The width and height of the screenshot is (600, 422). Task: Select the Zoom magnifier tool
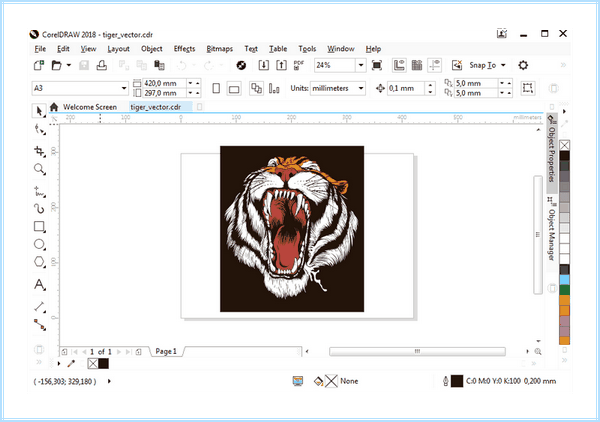pyautogui.click(x=39, y=169)
